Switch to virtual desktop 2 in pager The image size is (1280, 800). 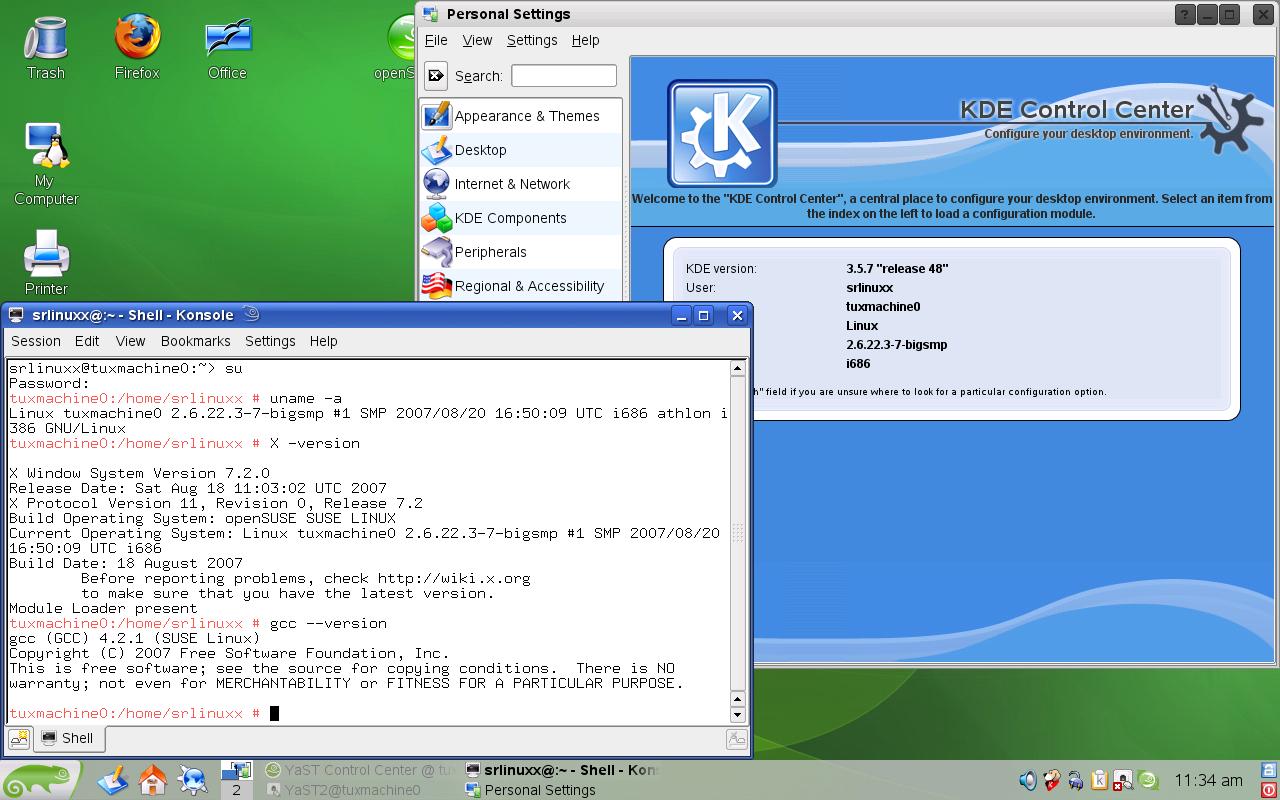(x=237, y=789)
